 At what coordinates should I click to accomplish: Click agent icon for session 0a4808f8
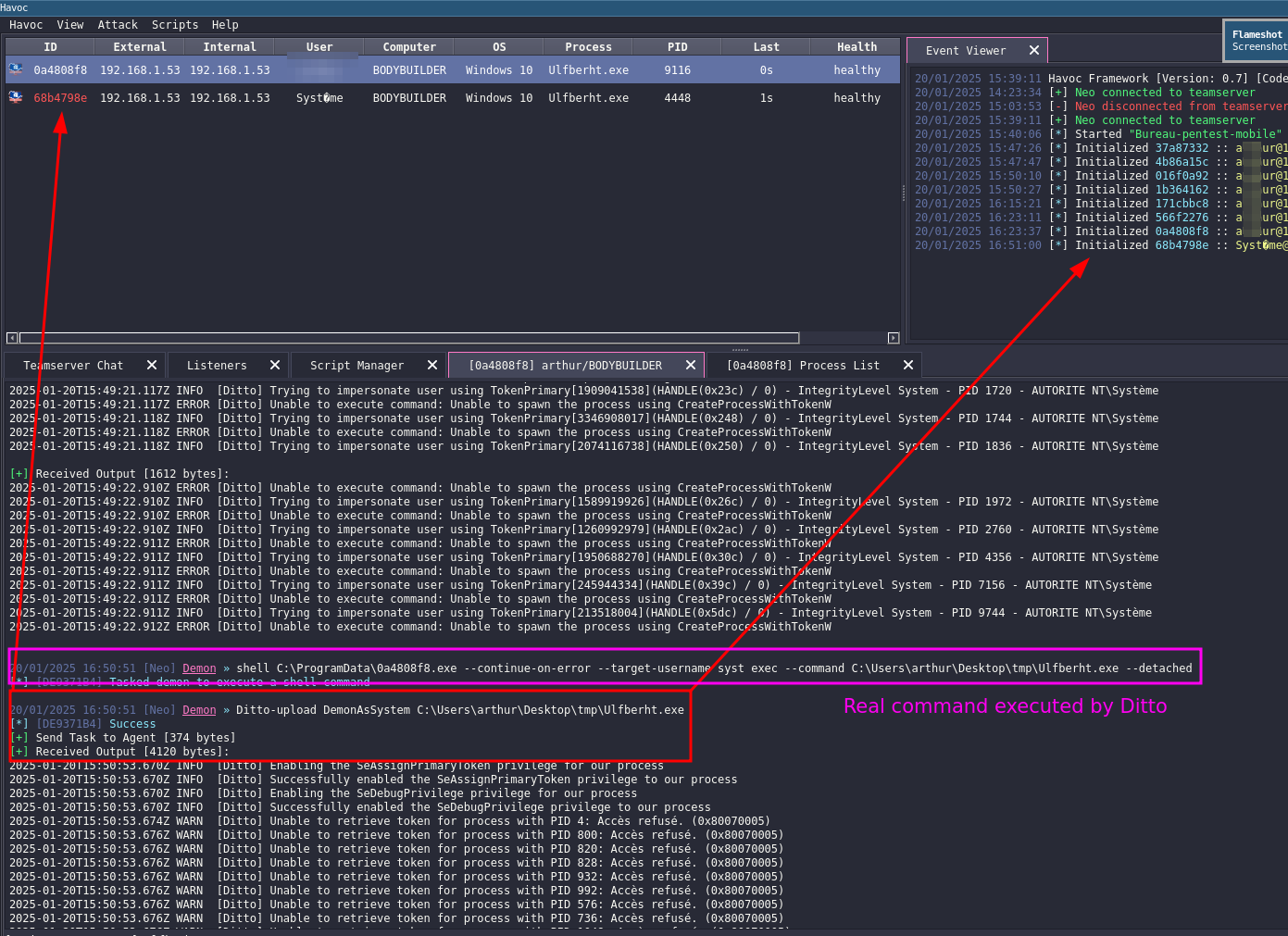pyautogui.click(x=16, y=69)
